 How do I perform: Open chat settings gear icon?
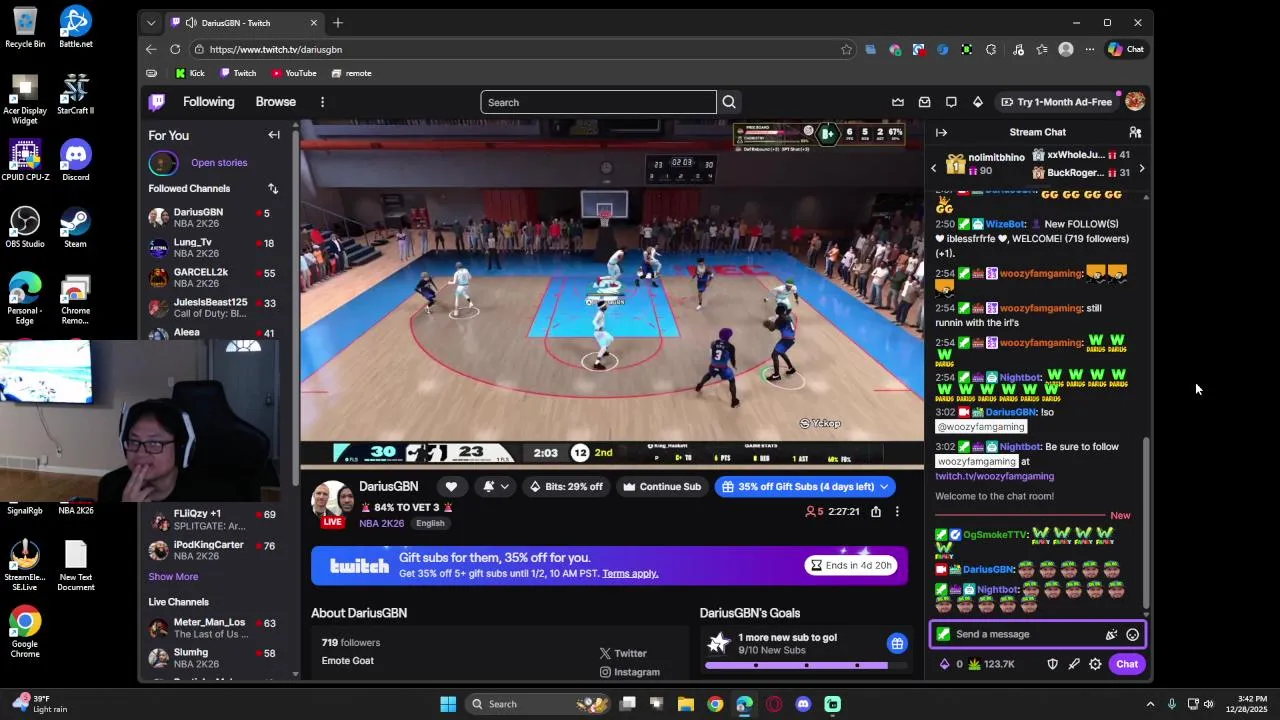(1095, 664)
